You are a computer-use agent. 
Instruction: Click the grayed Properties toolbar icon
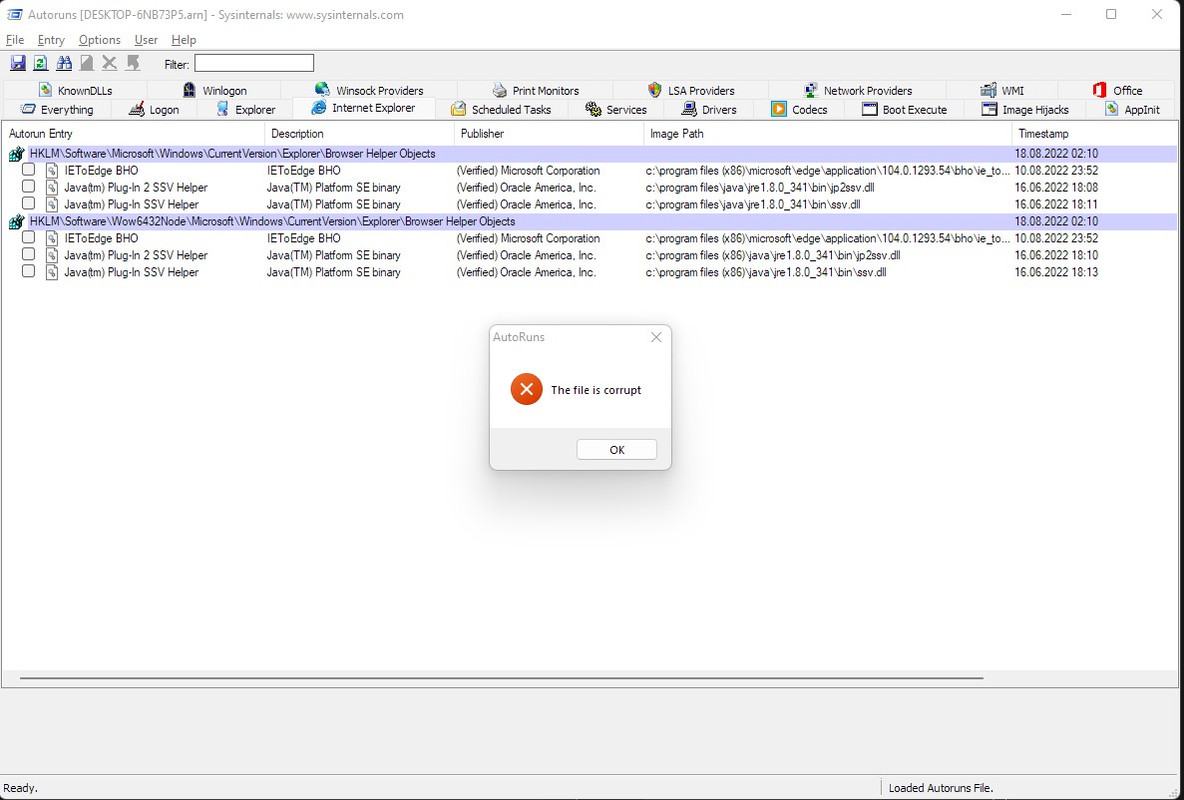(87, 63)
